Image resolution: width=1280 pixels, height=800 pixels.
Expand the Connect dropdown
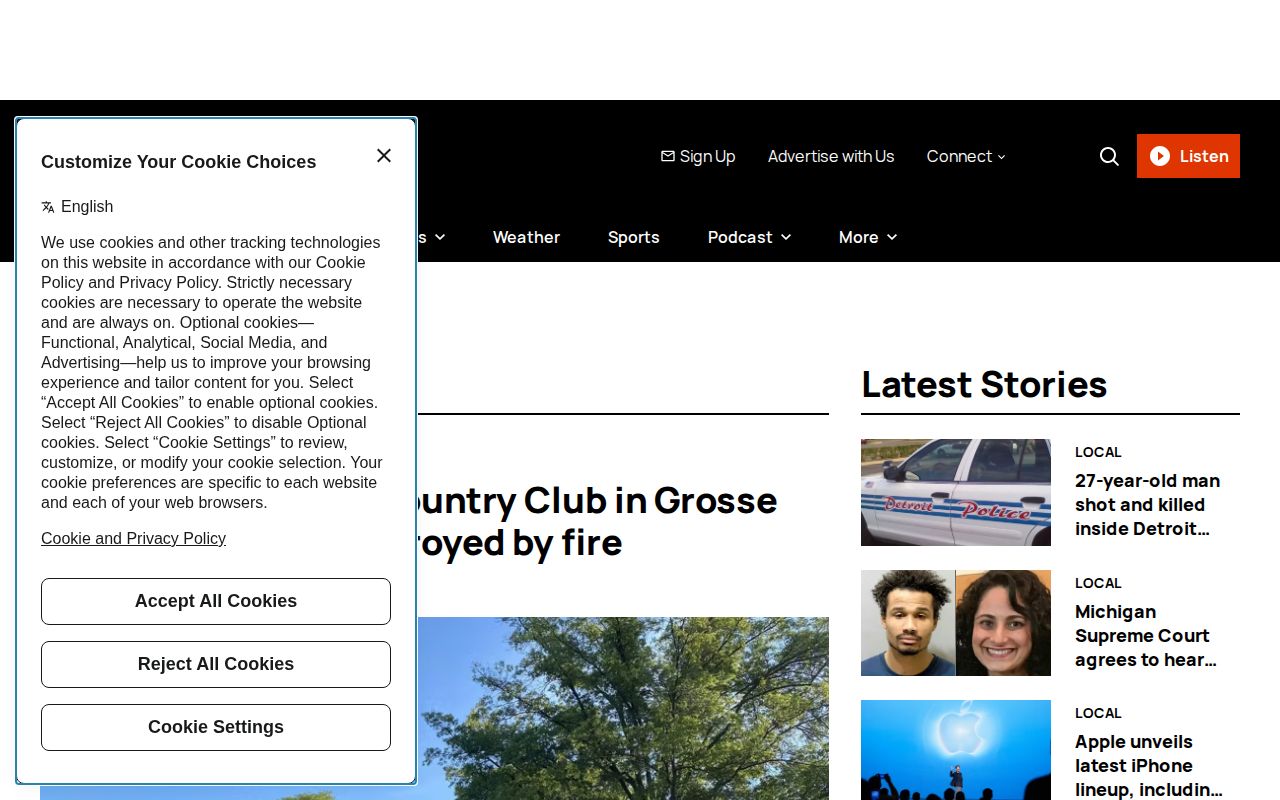(x=966, y=156)
